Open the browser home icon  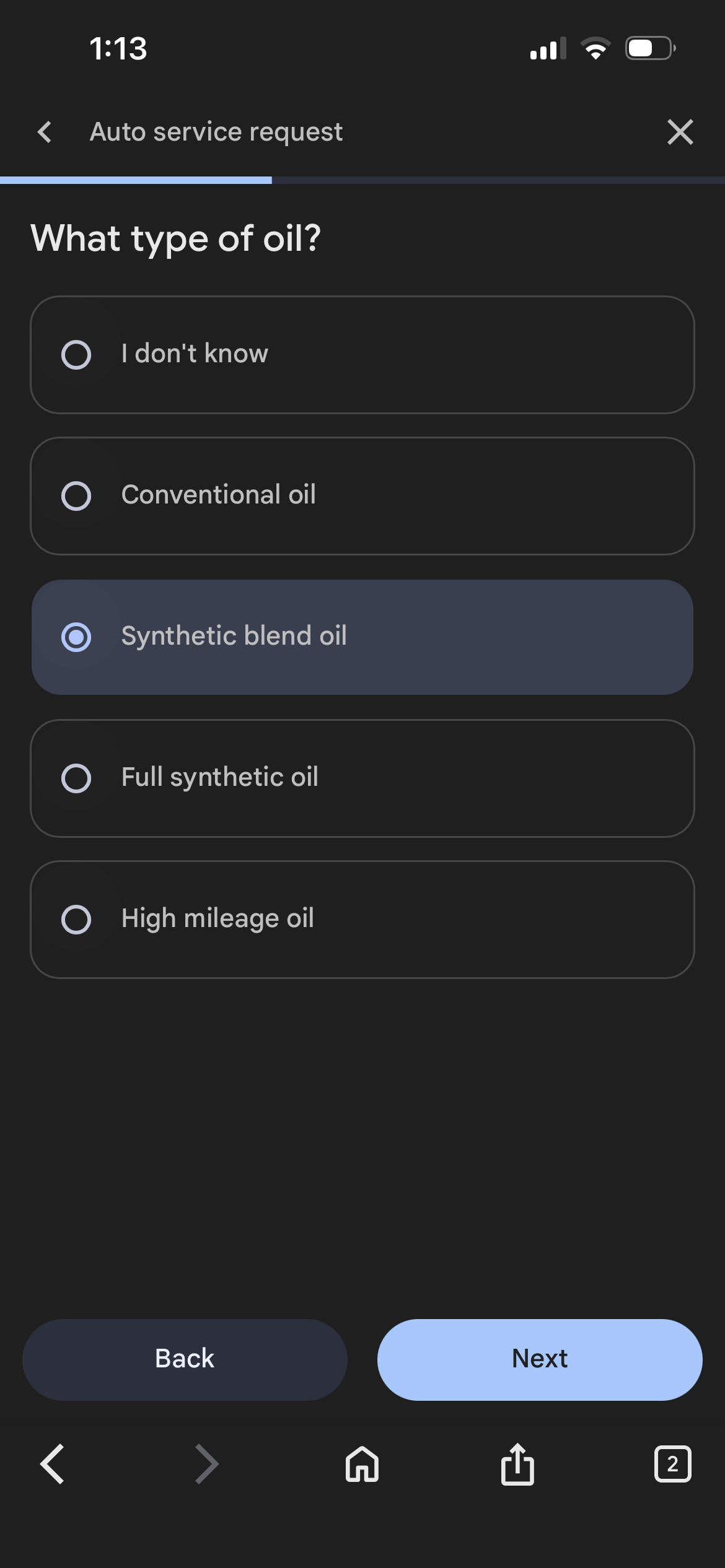pyautogui.click(x=362, y=1465)
